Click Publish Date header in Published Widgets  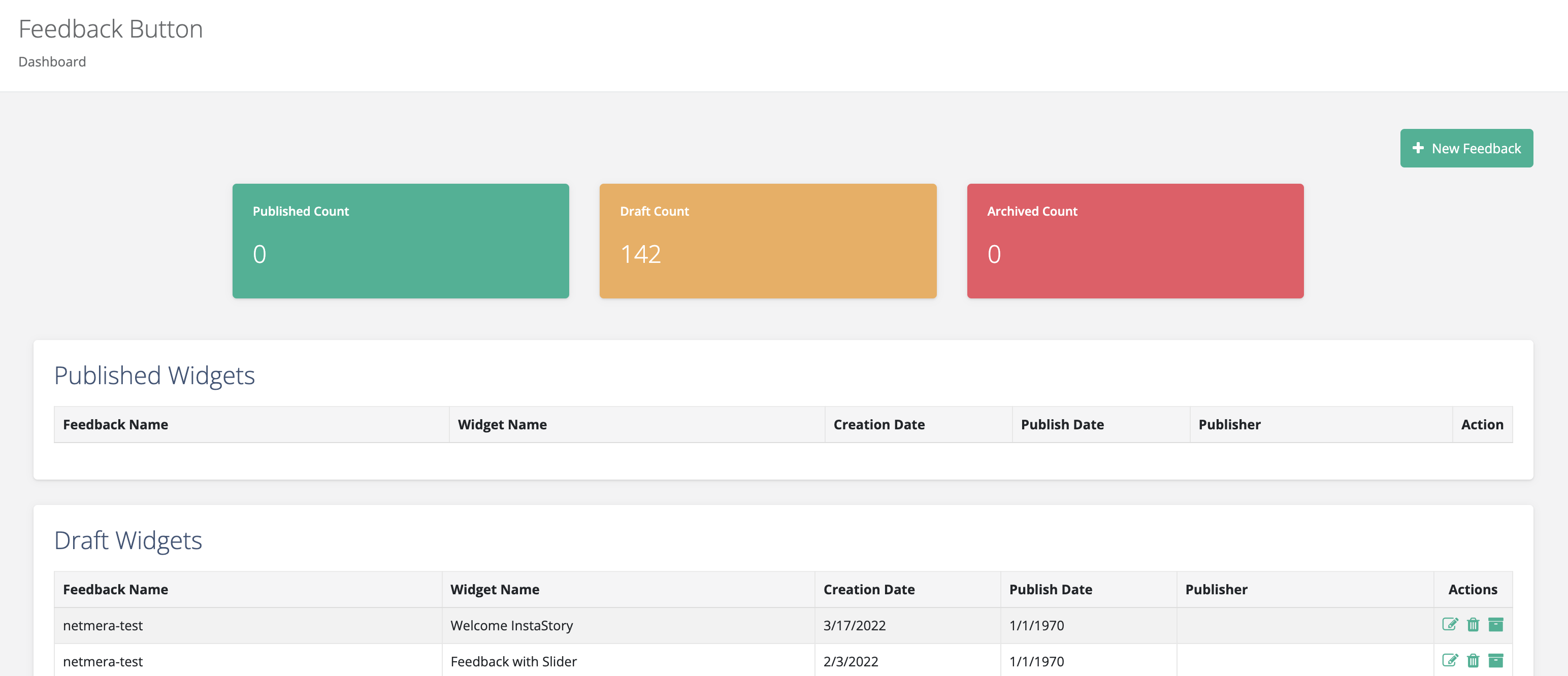[1062, 424]
